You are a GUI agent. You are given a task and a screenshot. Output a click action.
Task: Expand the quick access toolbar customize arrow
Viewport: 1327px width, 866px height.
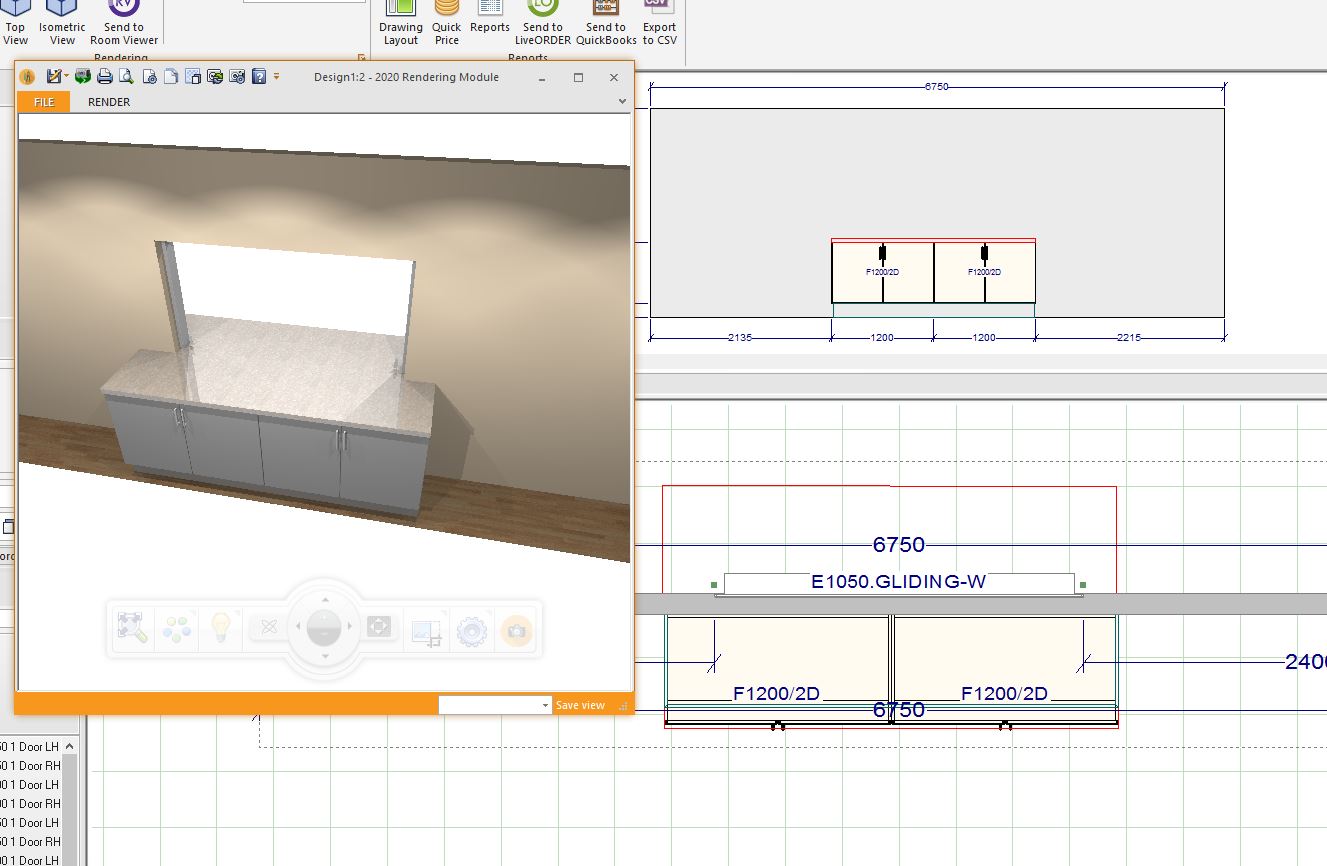(277, 77)
